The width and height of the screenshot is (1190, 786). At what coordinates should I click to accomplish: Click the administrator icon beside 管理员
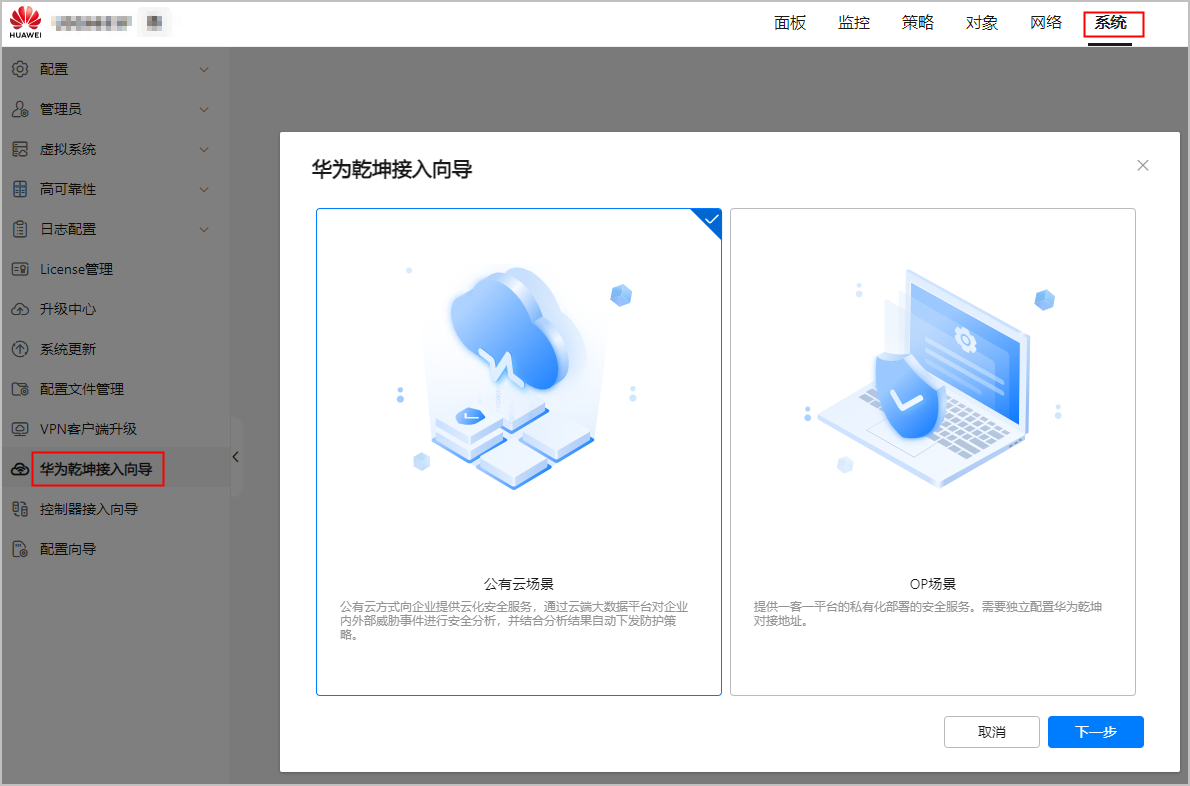point(20,109)
